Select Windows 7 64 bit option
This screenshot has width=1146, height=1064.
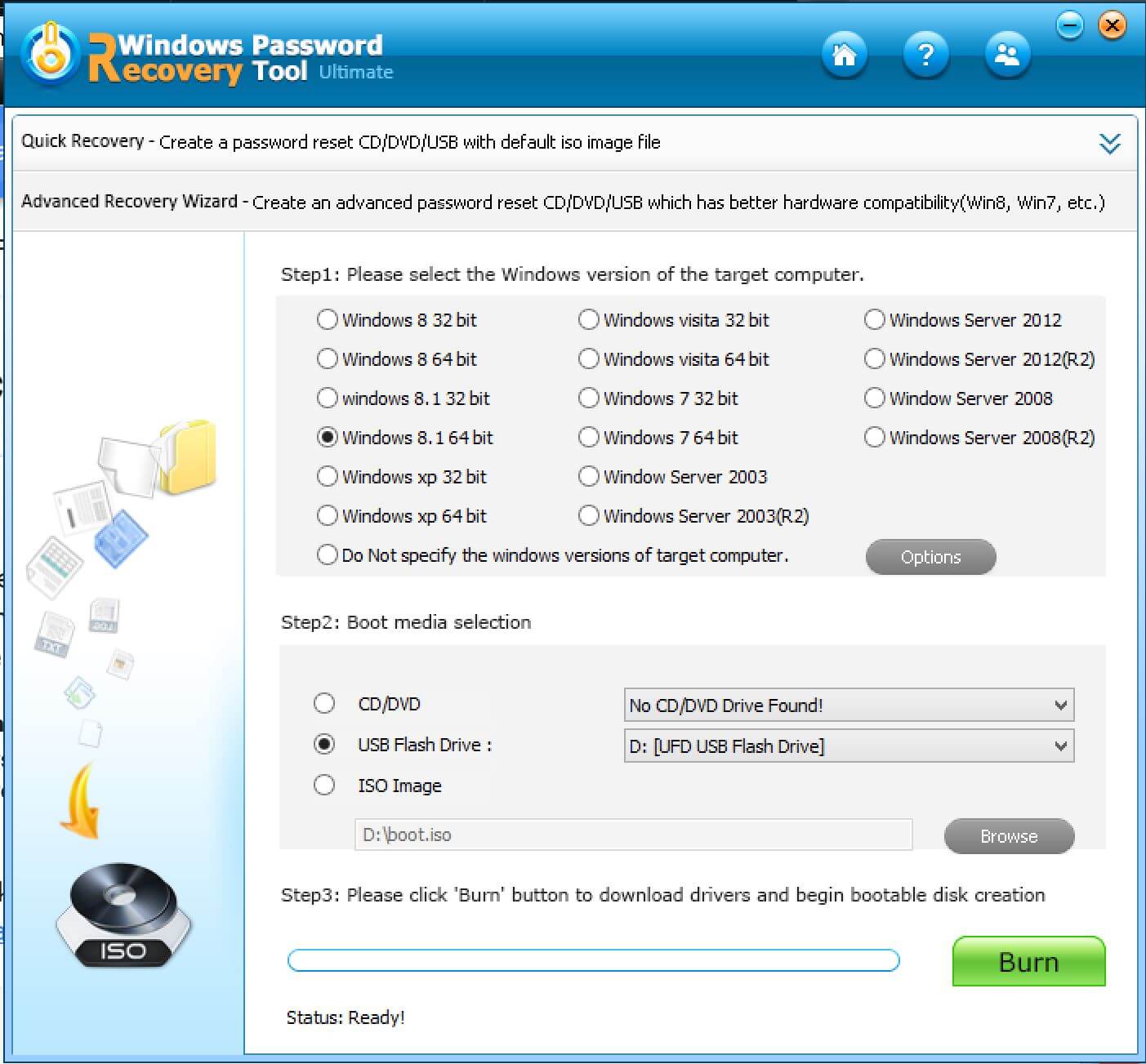click(x=589, y=438)
